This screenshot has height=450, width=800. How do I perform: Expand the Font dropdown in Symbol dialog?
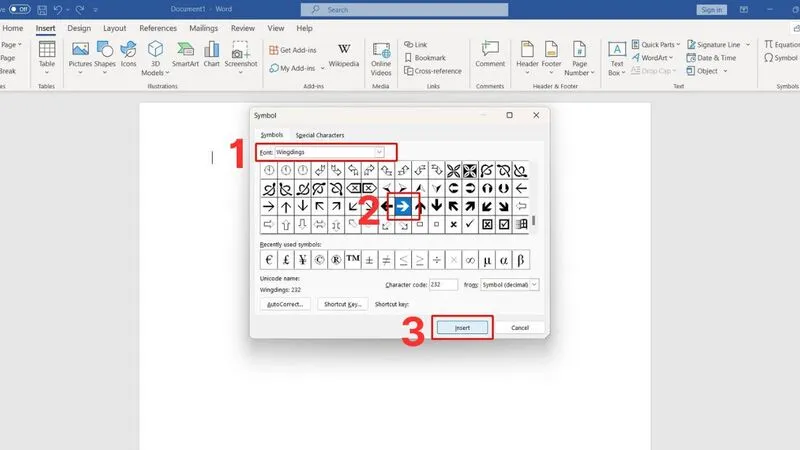click(379, 152)
